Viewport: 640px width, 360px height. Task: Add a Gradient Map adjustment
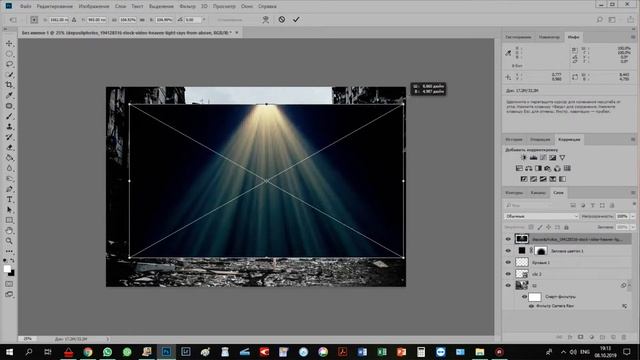click(562, 179)
